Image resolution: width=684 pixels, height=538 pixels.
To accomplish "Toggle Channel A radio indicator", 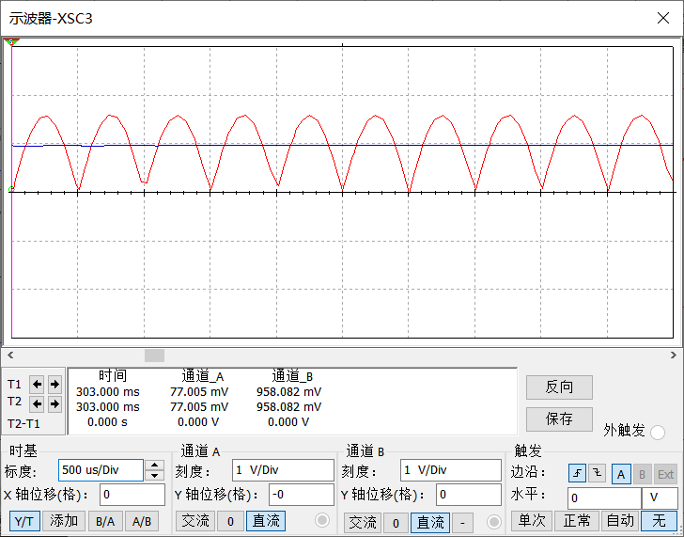I will (x=322, y=520).
